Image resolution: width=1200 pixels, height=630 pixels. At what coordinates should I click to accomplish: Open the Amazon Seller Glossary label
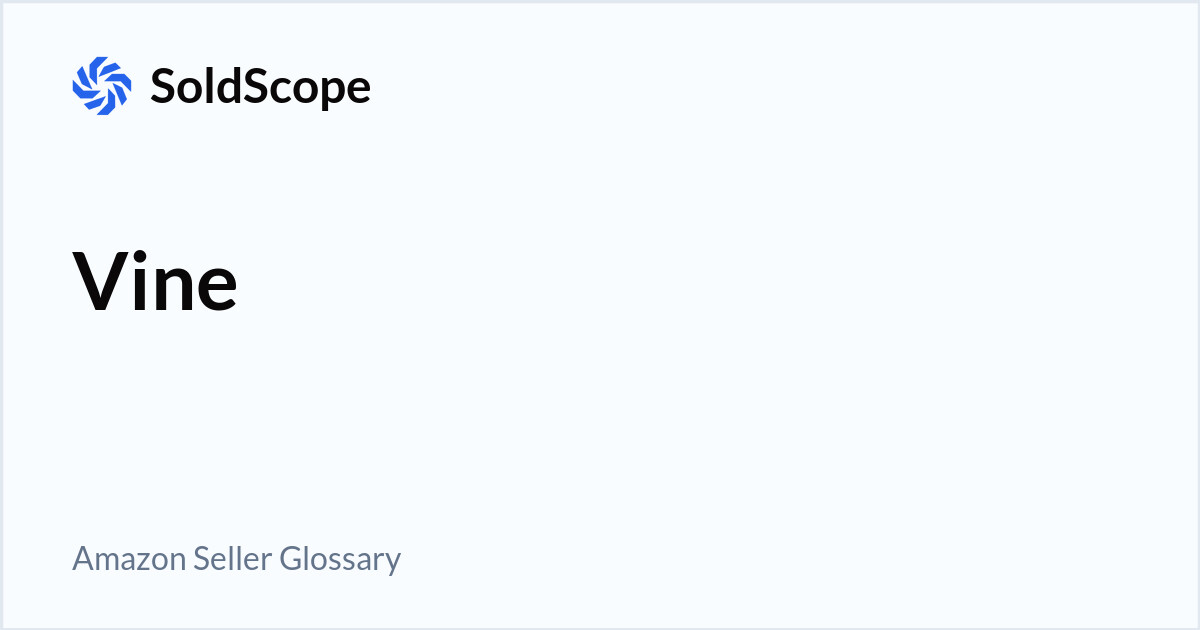tap(236, 558)
